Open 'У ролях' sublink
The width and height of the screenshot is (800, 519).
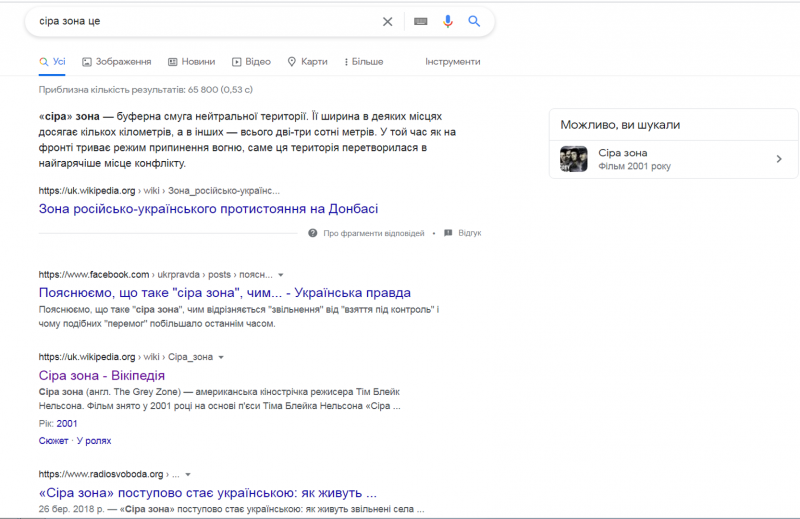click(x=94, y=441)
